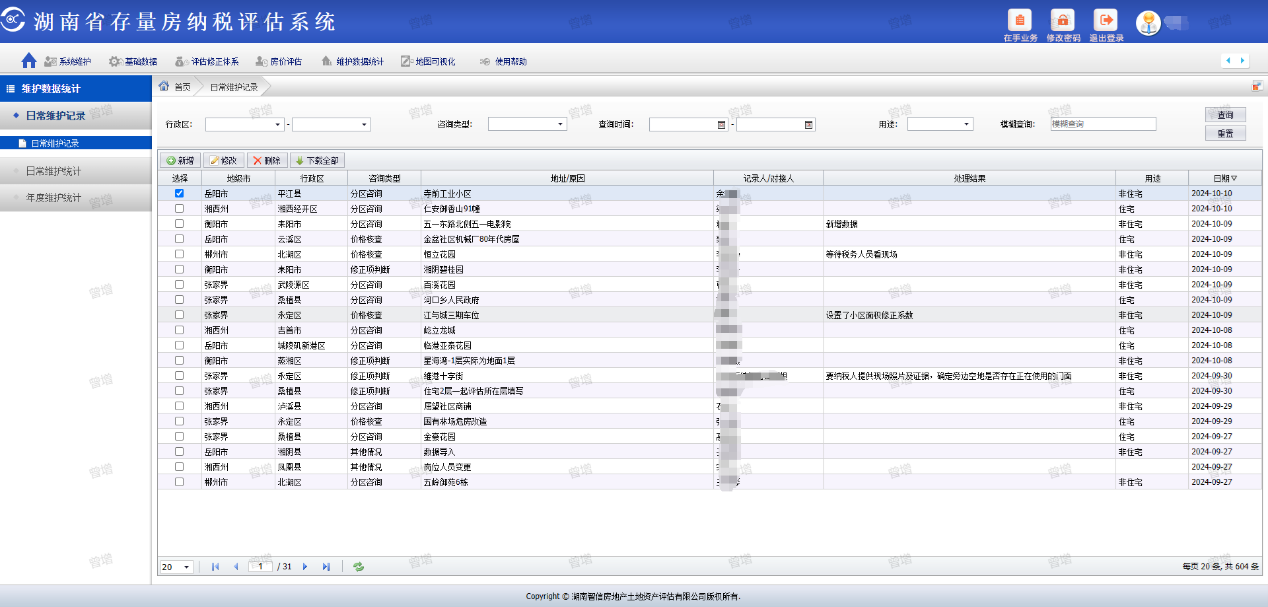The width and height of the screenshot is (1268, 607).
Task: Check the 五岭御苑6栋 row checkbox
Action: (179, 481)
